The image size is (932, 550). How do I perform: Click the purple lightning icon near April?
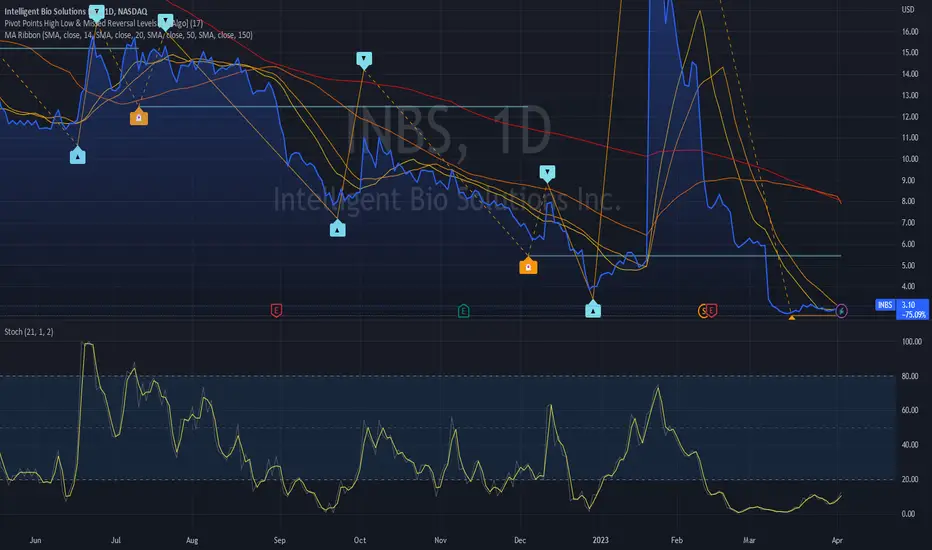pos(842,310)
